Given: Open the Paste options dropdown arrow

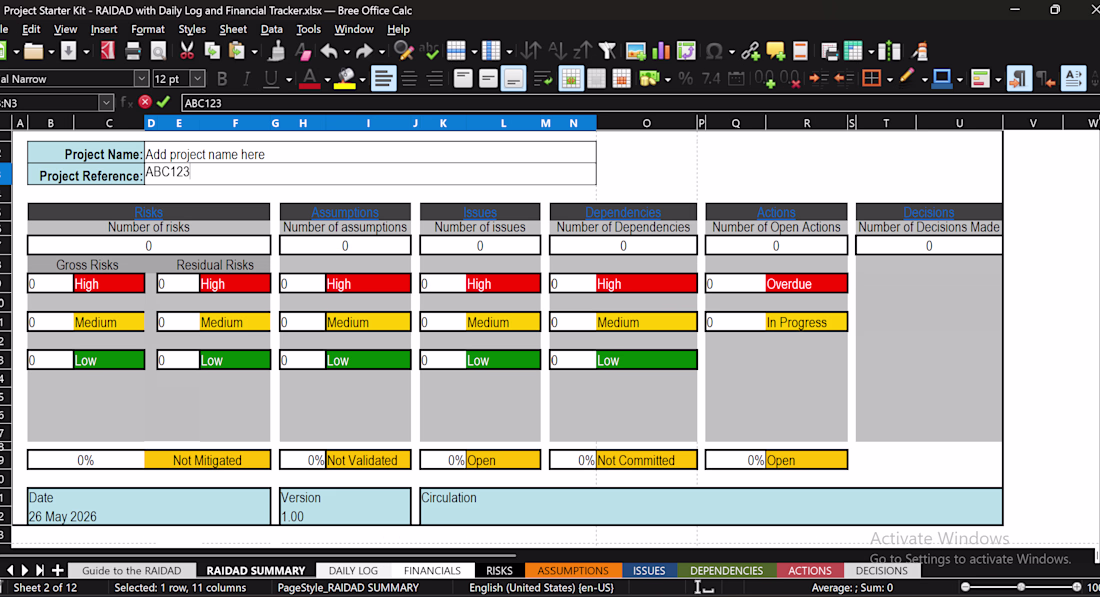Looking at the screenshot, I should (x=254, y=51).
